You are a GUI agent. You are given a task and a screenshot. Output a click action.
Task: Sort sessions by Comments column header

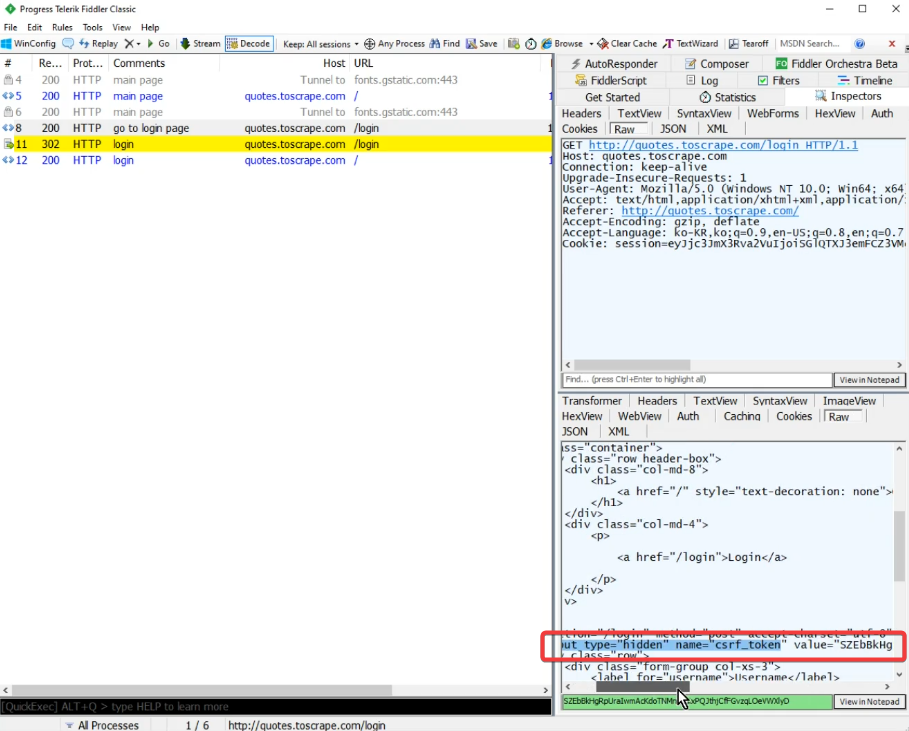click(164, 63)
